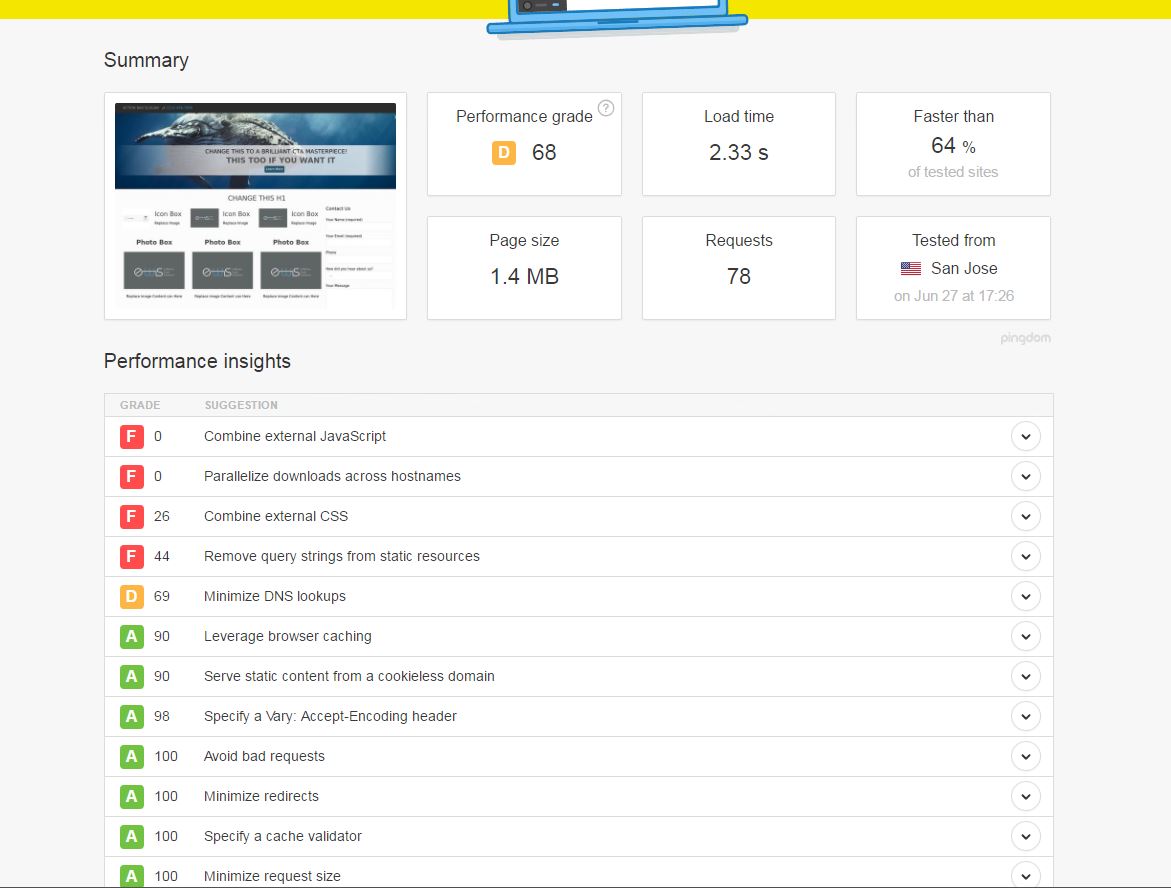This screenshot has height=888, width=1171.
Task: Expand the Minimize DNS lookups details
Action: [1026, 596]
